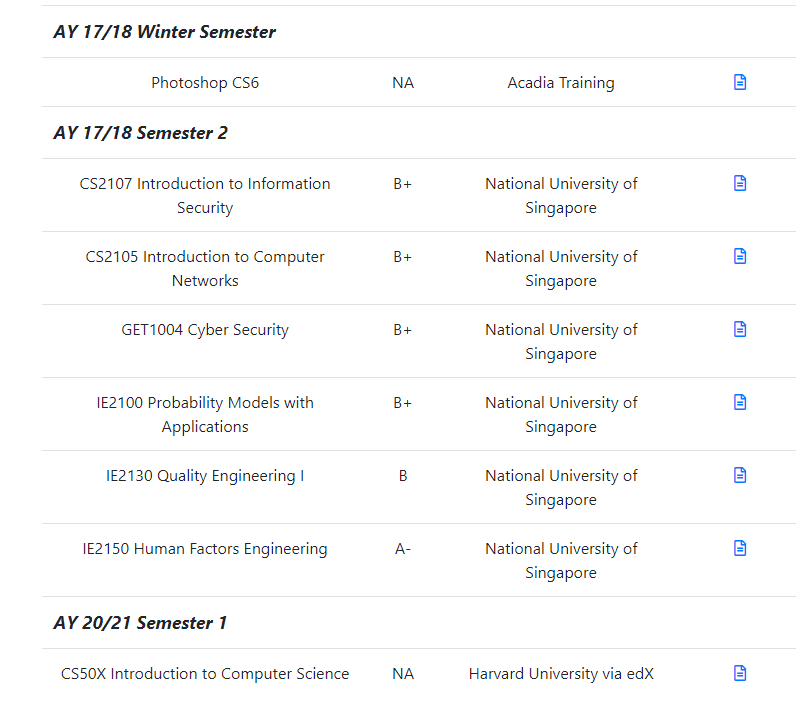Click the NA grade for Photoshop CS6

point(403,83)
